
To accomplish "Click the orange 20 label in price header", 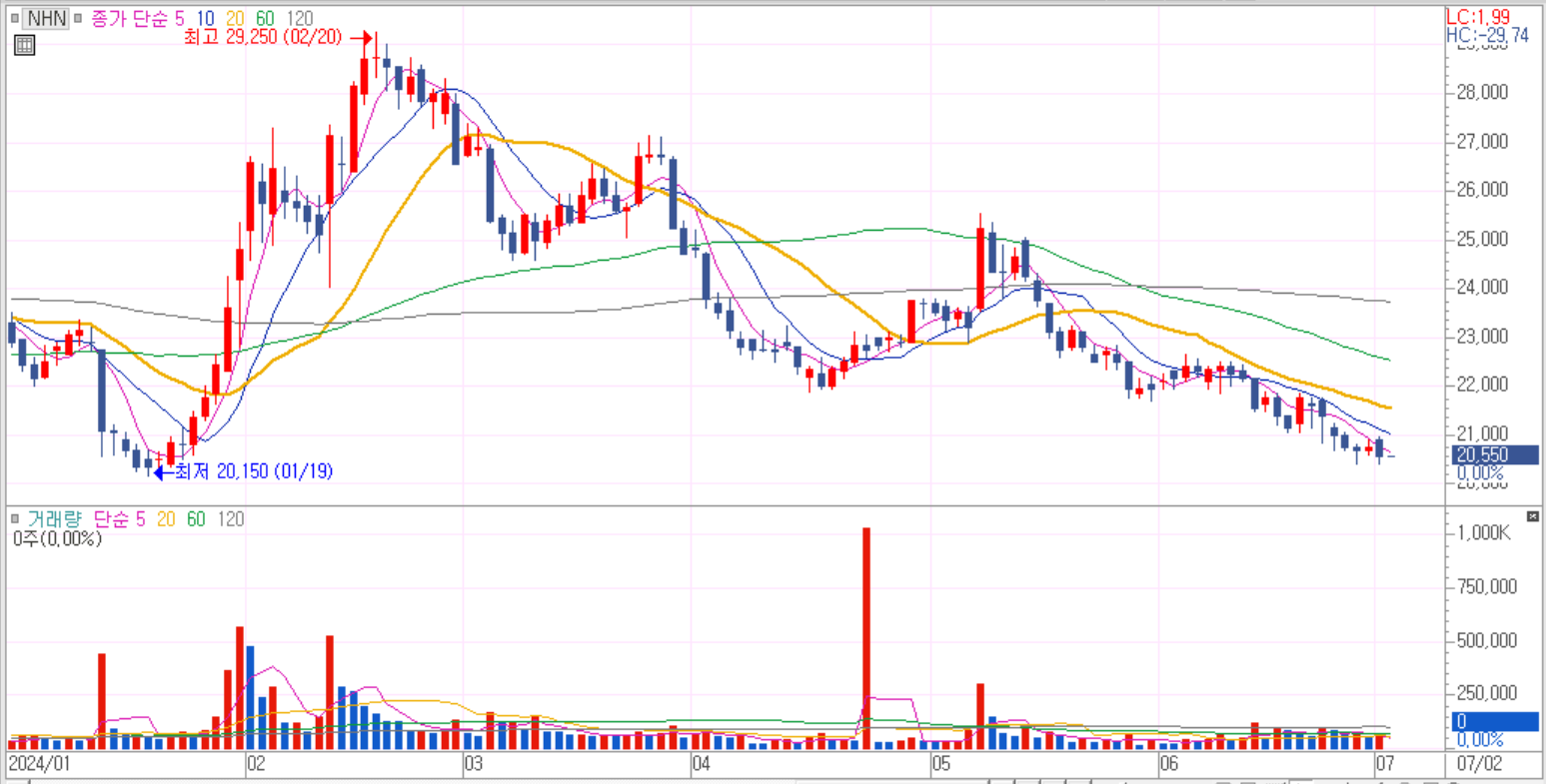I will tap(235, 18).
